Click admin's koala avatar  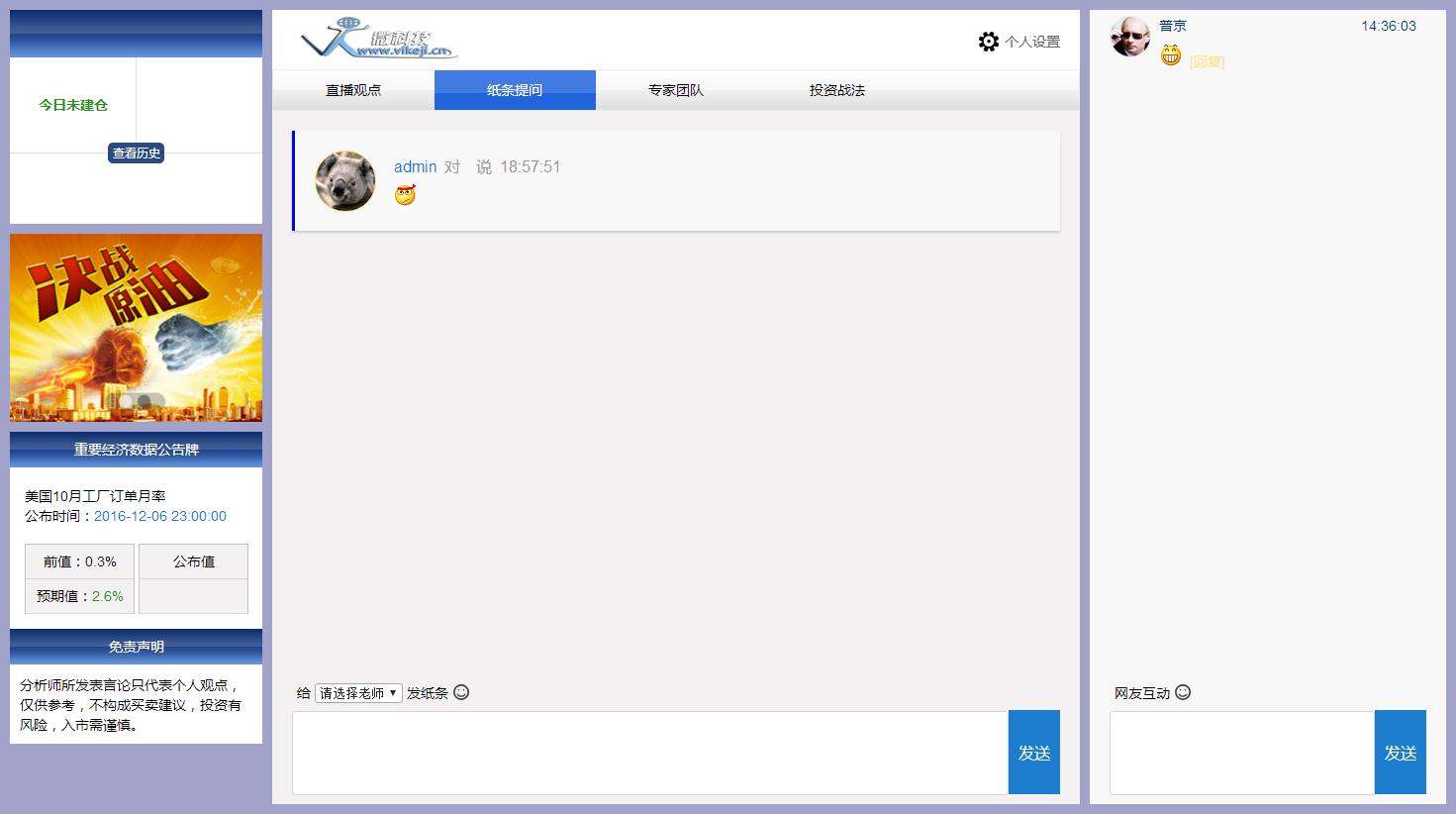(345, 181)
